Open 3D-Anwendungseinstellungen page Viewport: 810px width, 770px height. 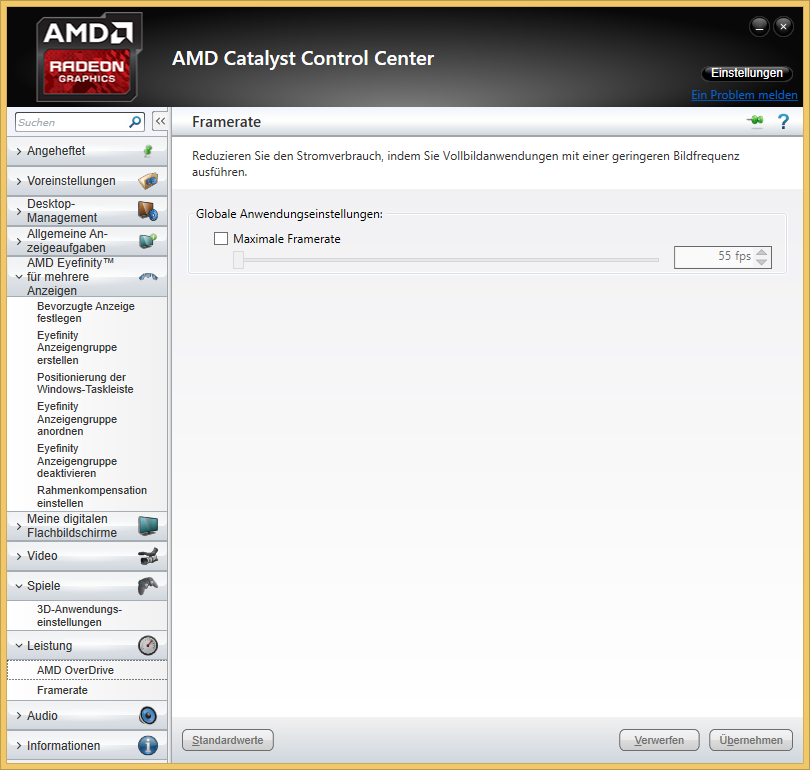(80, 616)
